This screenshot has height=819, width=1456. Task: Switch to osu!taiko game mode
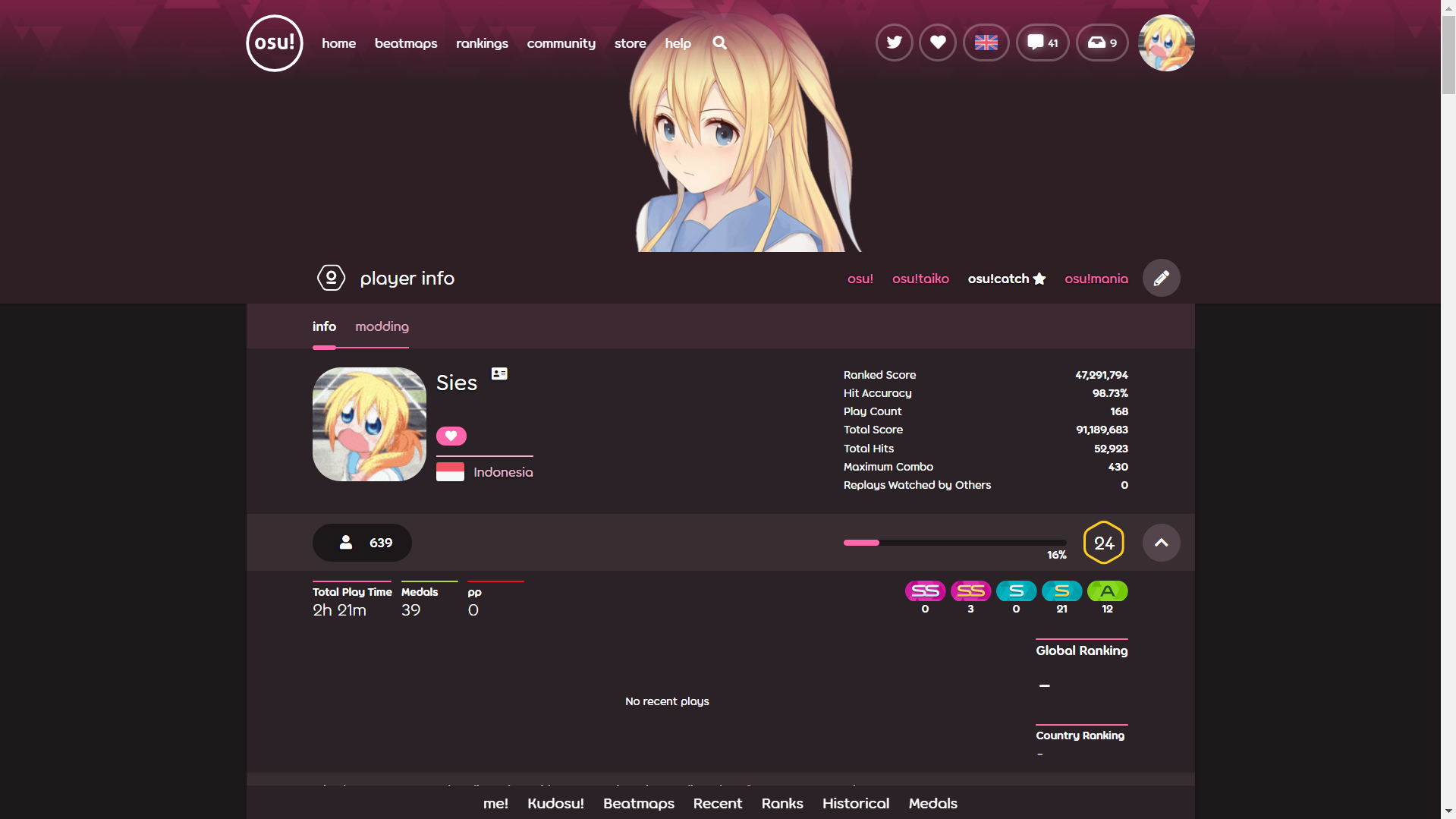920,279
